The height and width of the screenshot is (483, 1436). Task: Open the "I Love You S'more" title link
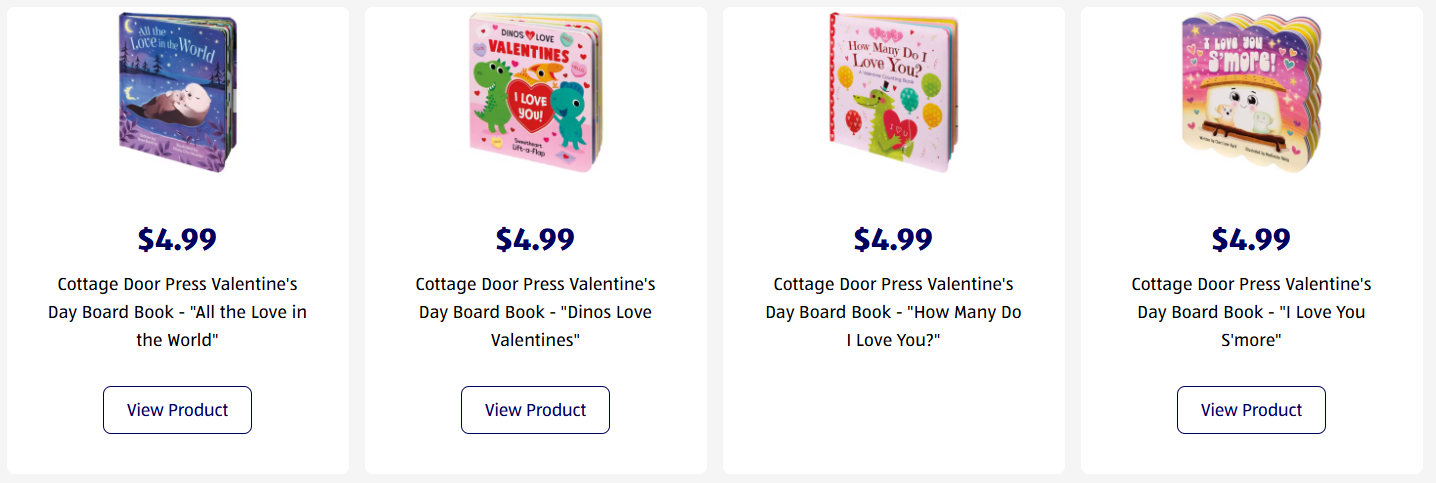(x=1251, y=312)
